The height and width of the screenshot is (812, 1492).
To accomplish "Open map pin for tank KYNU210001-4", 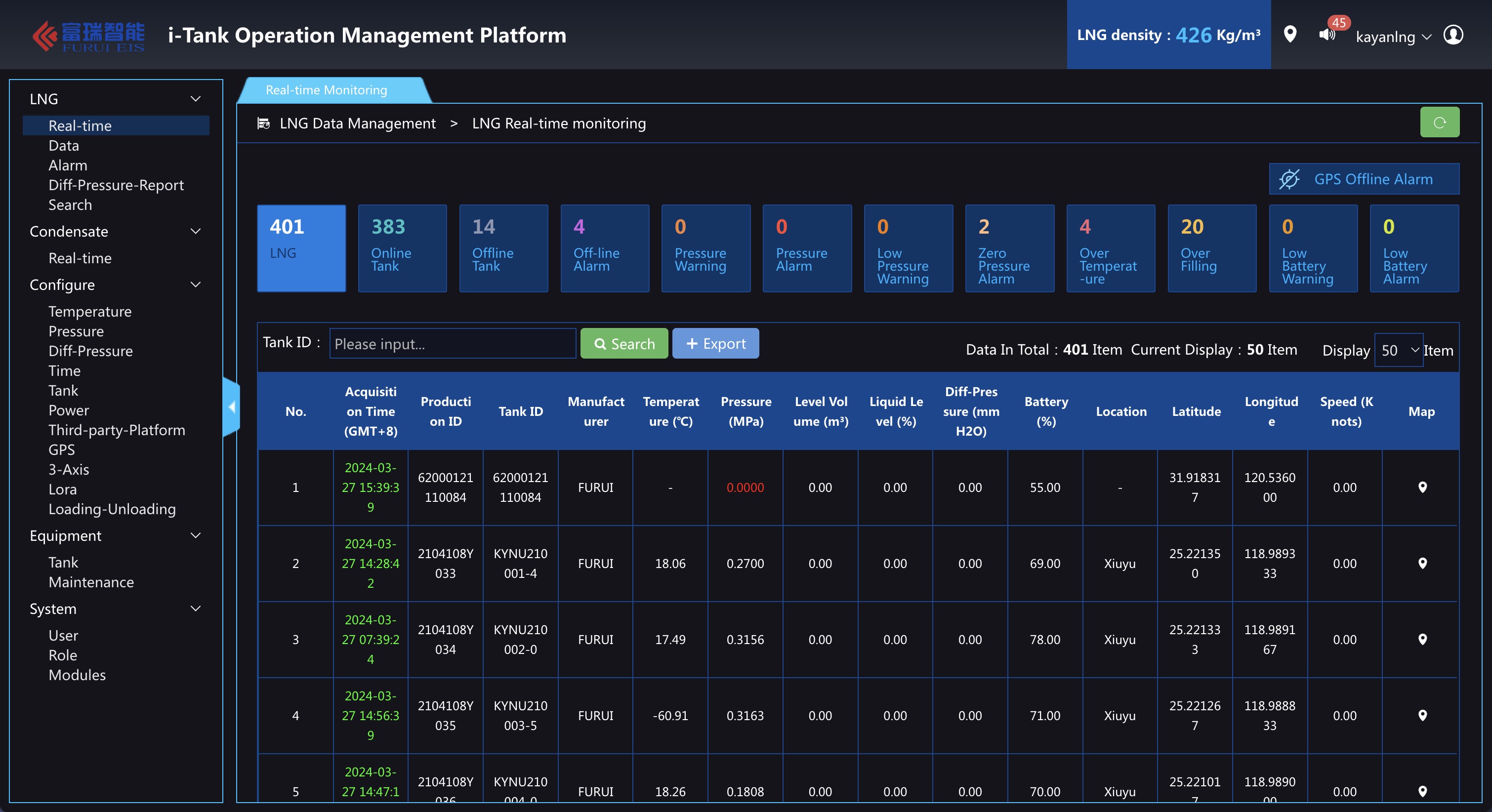I will click(1422, 563).
